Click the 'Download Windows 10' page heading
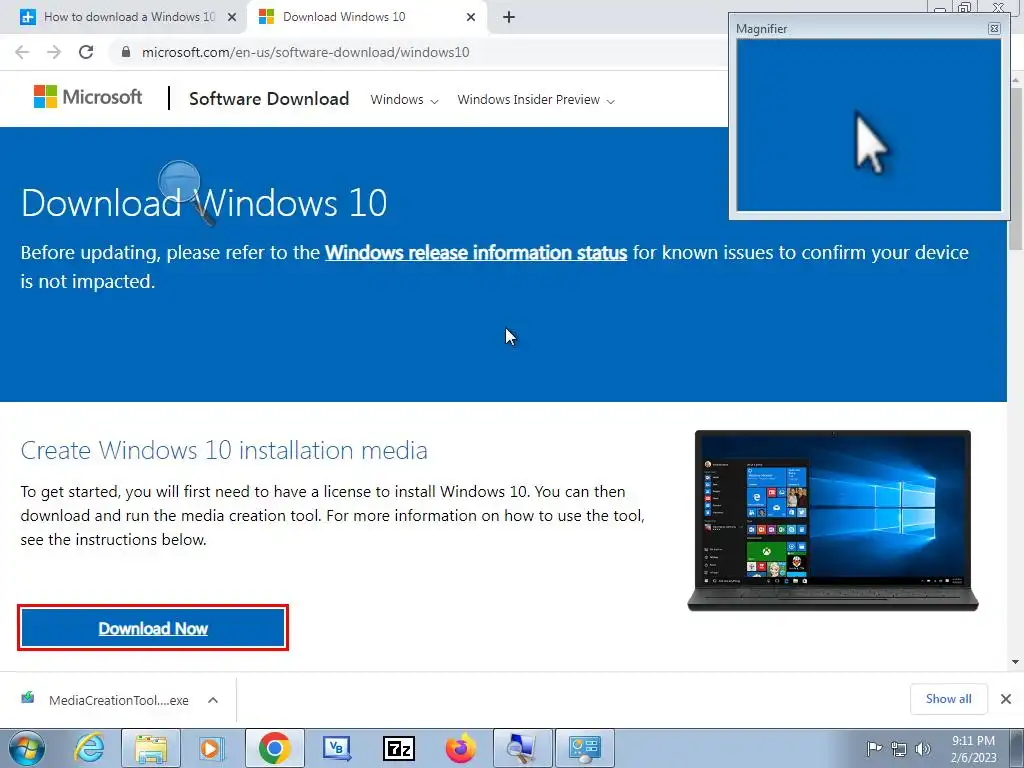The image size is (1024, 768). [204, 202]
